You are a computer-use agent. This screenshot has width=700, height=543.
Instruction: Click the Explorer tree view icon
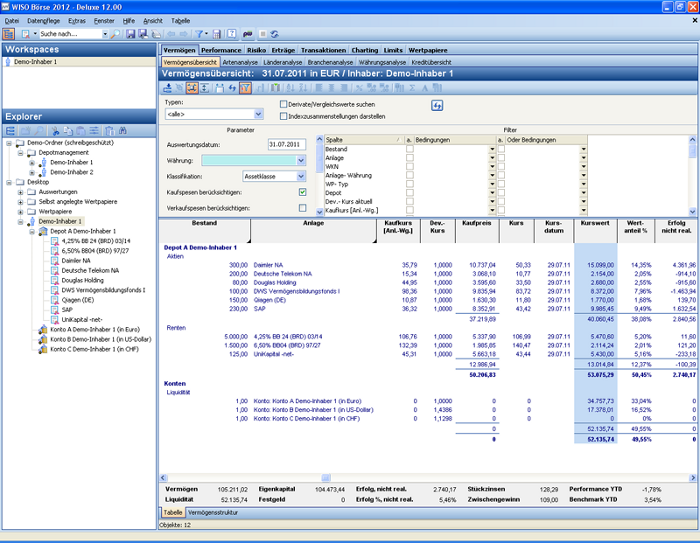pyautogui.click(x=10, y=131)
